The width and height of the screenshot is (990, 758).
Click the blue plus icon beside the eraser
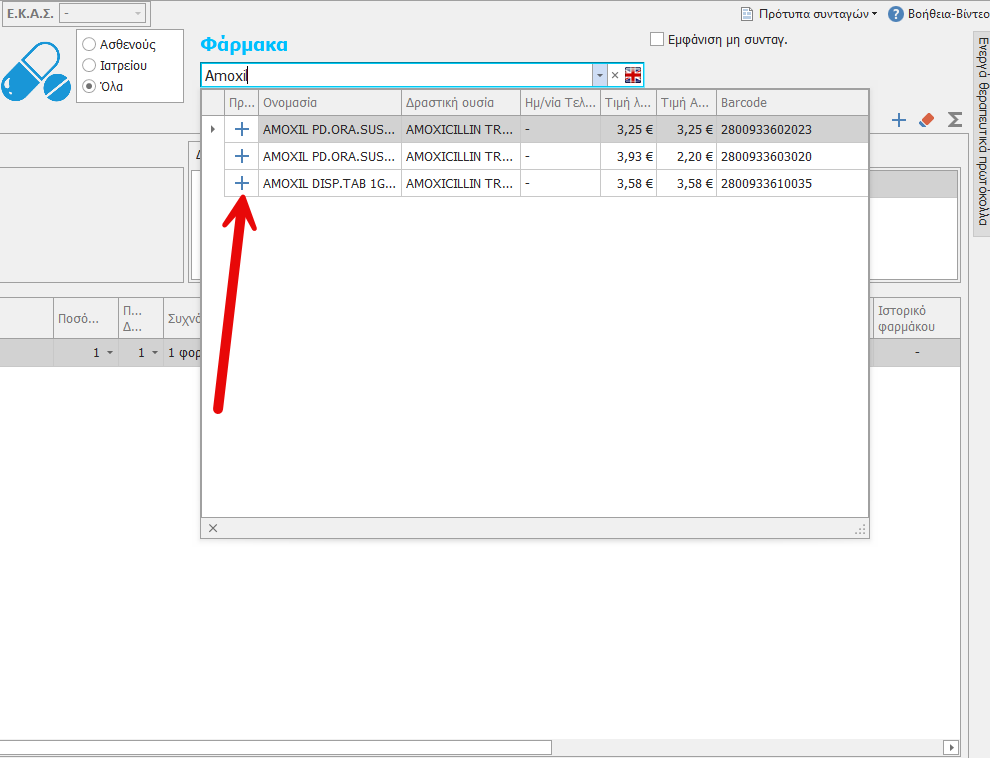click(x=899, y=120)
